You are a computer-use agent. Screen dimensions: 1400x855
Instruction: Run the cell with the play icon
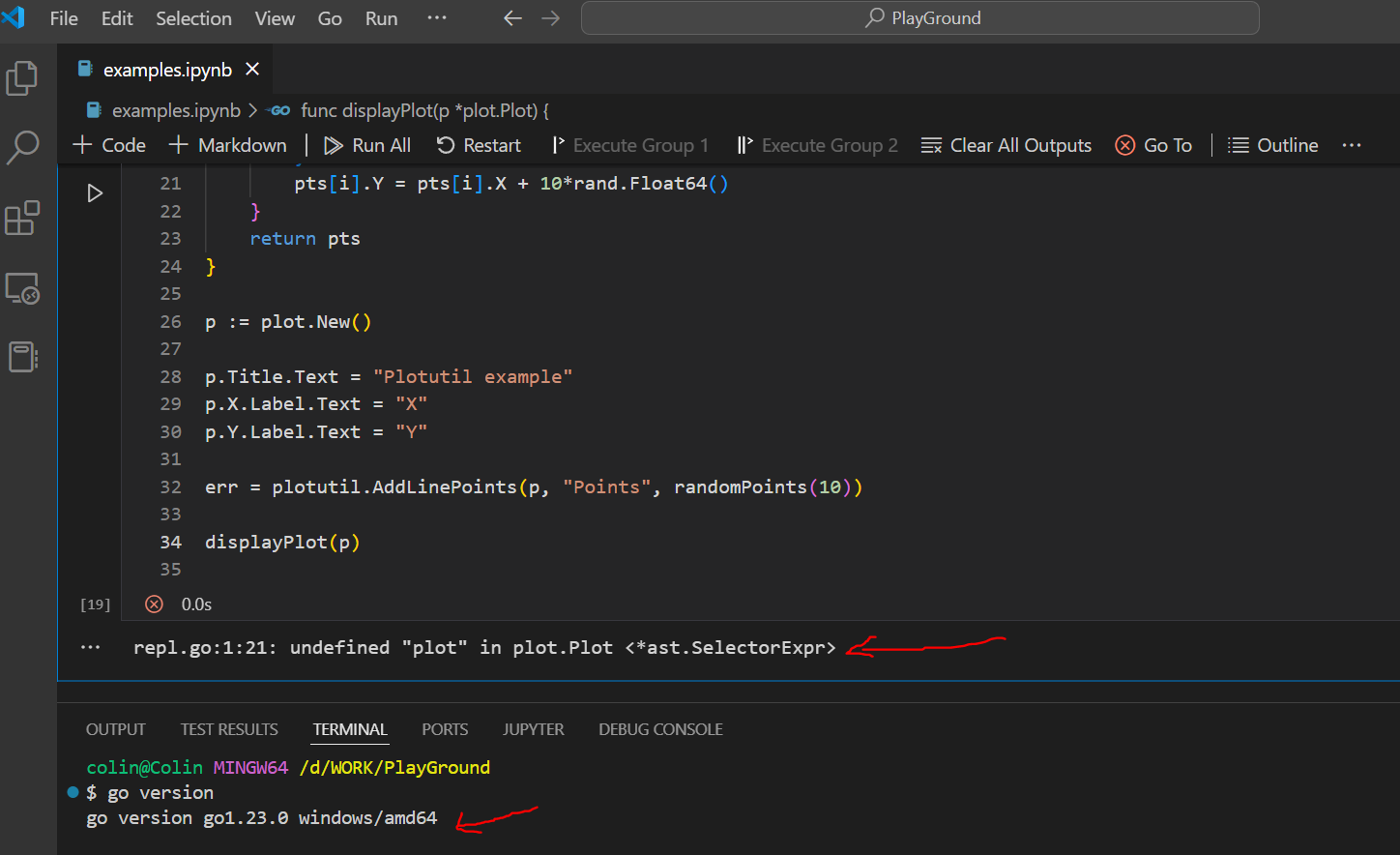point(95,193)
